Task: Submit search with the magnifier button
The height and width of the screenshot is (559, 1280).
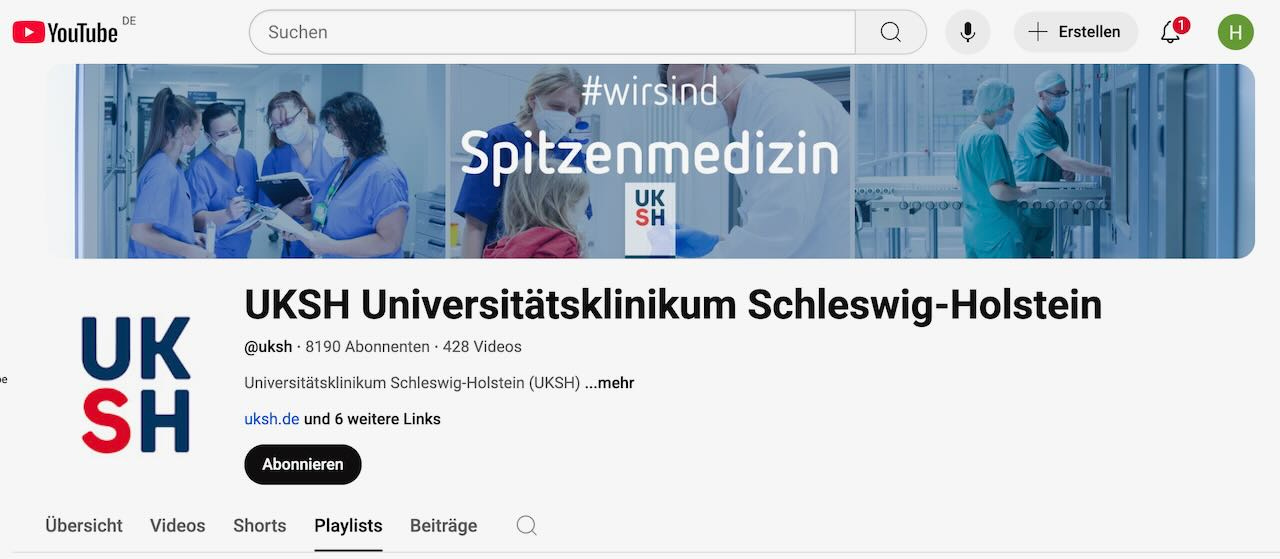Action: click(891, 32)
